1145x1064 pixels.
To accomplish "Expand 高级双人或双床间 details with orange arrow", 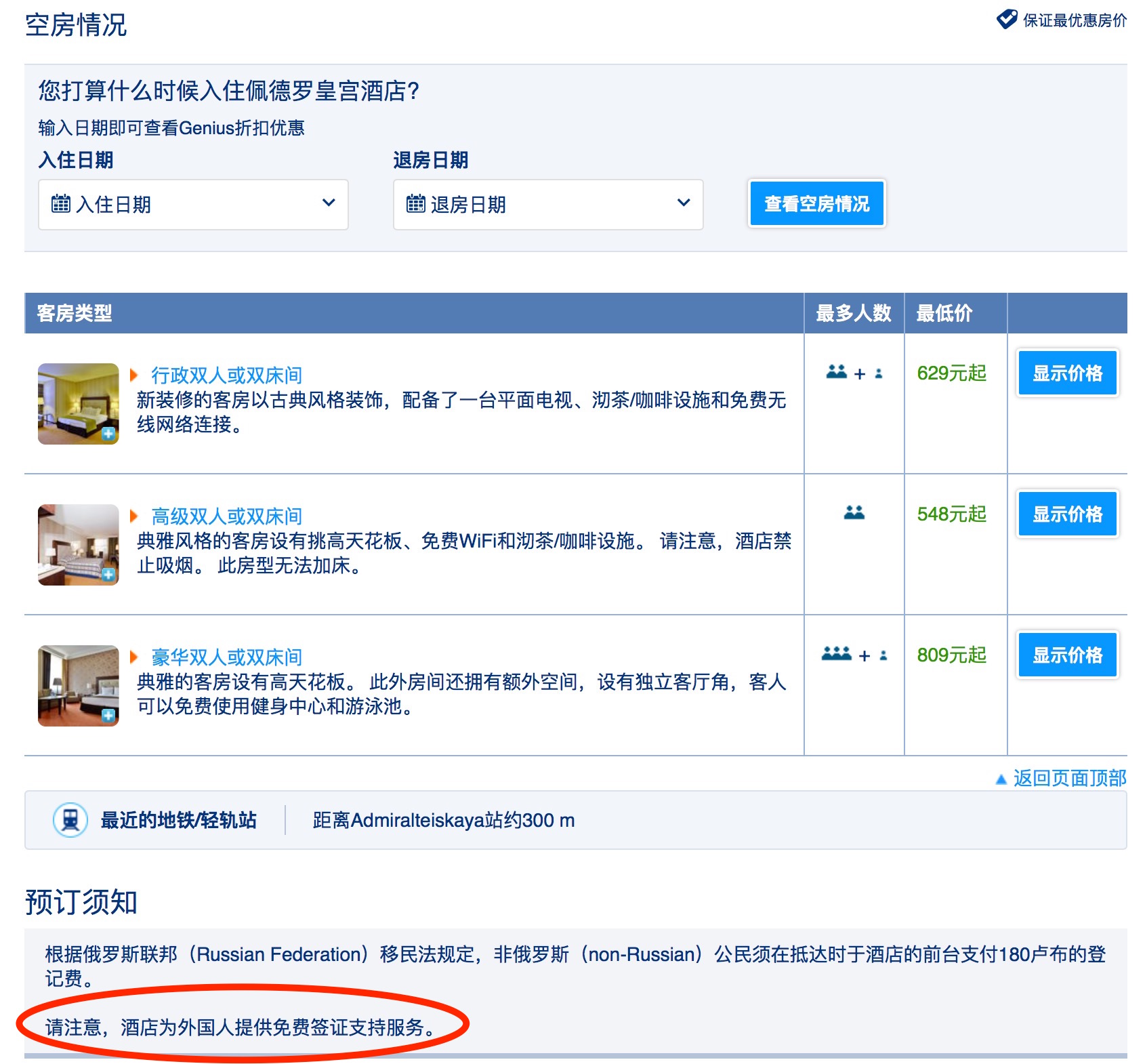I will [x=134, y=516].
